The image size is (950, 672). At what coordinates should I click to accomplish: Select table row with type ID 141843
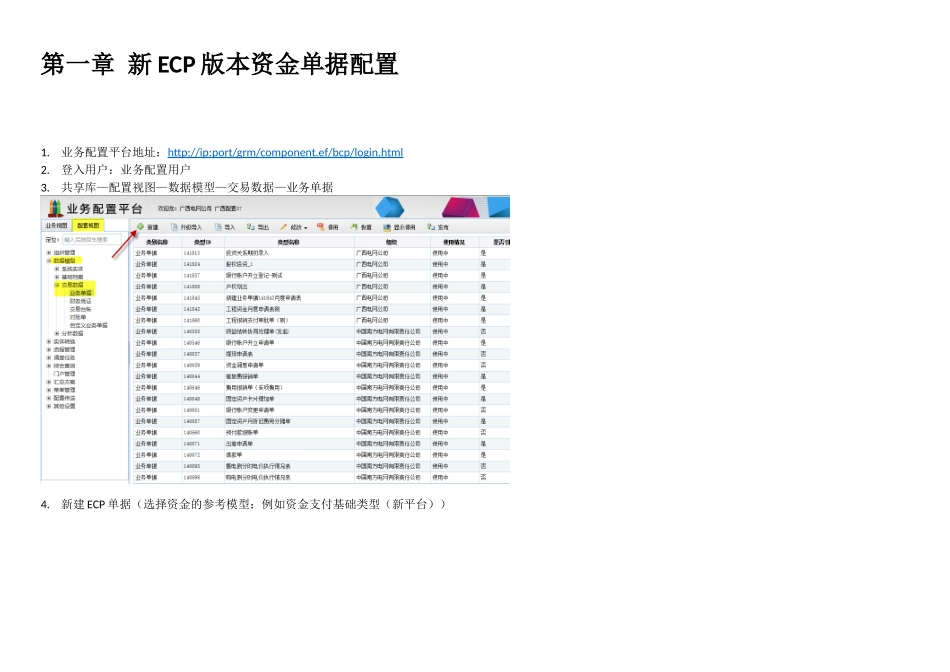tap(321, 298)
